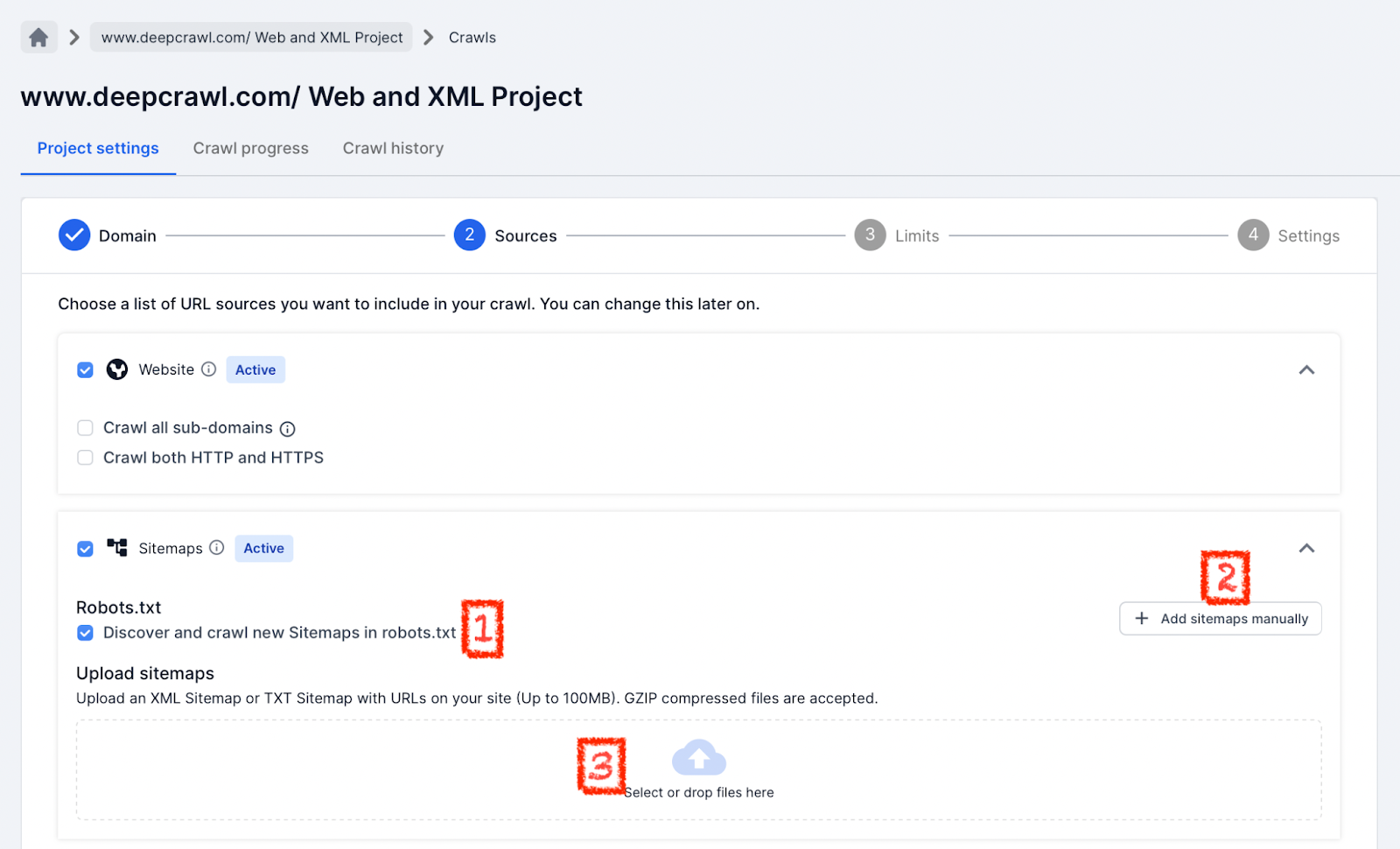1400x849 pixels.
Task: Click the Website globe icon
Action: tap(117, 369)
